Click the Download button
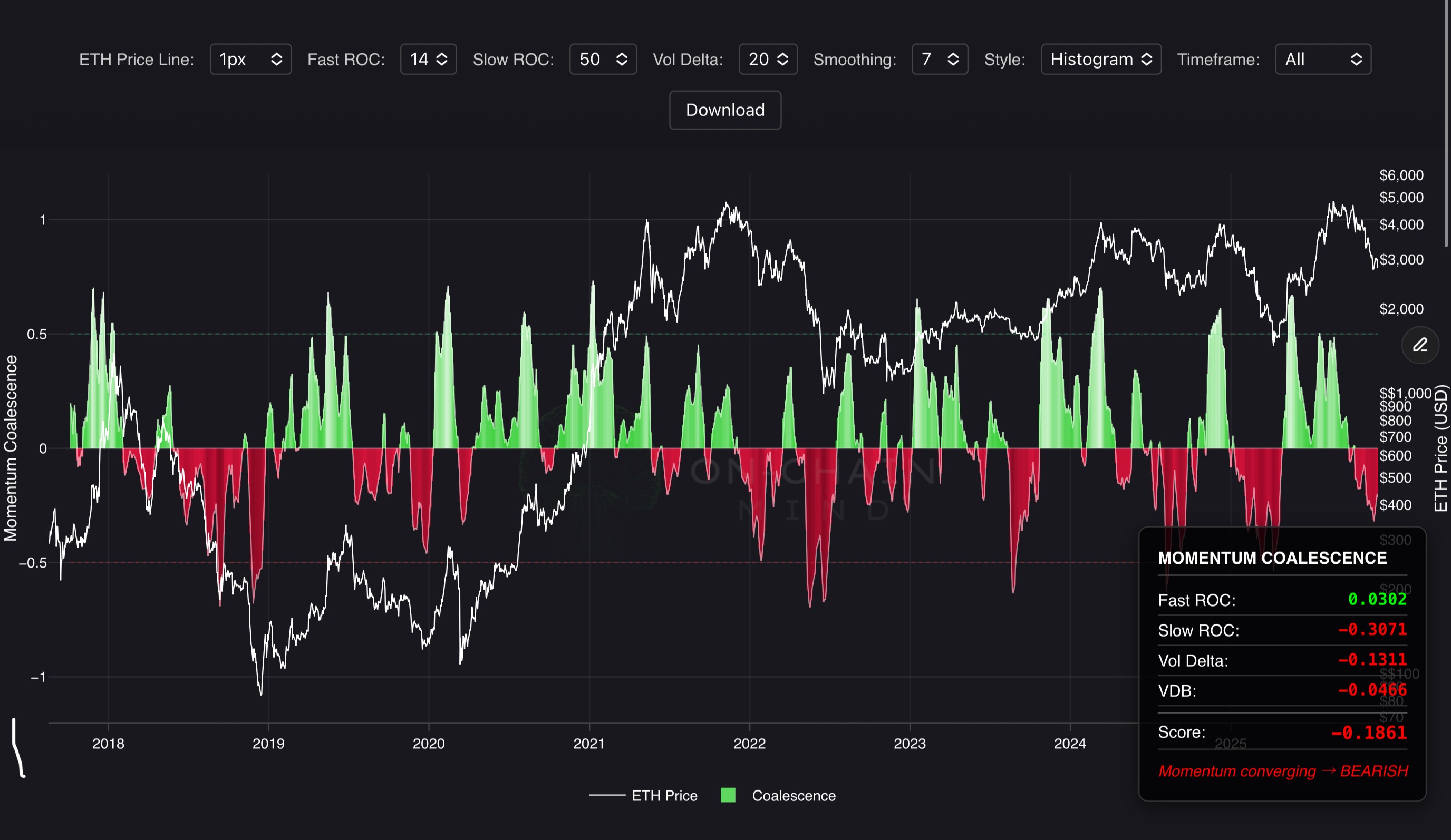This screenshot has height=840, width=1451. [x=725, y=110]
